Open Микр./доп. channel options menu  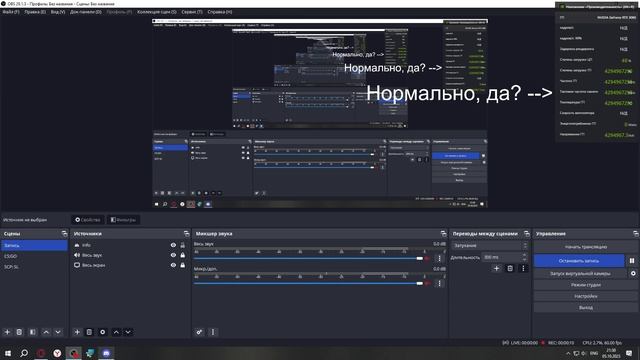click(439, 283)
